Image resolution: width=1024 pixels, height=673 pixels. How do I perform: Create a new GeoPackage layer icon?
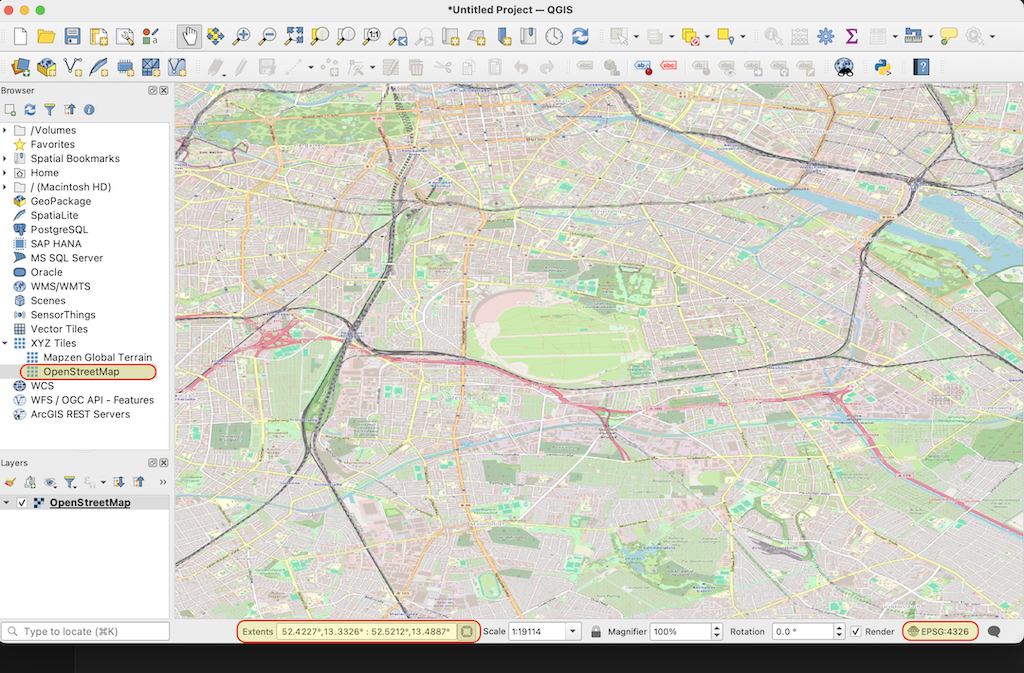(46, 67)
